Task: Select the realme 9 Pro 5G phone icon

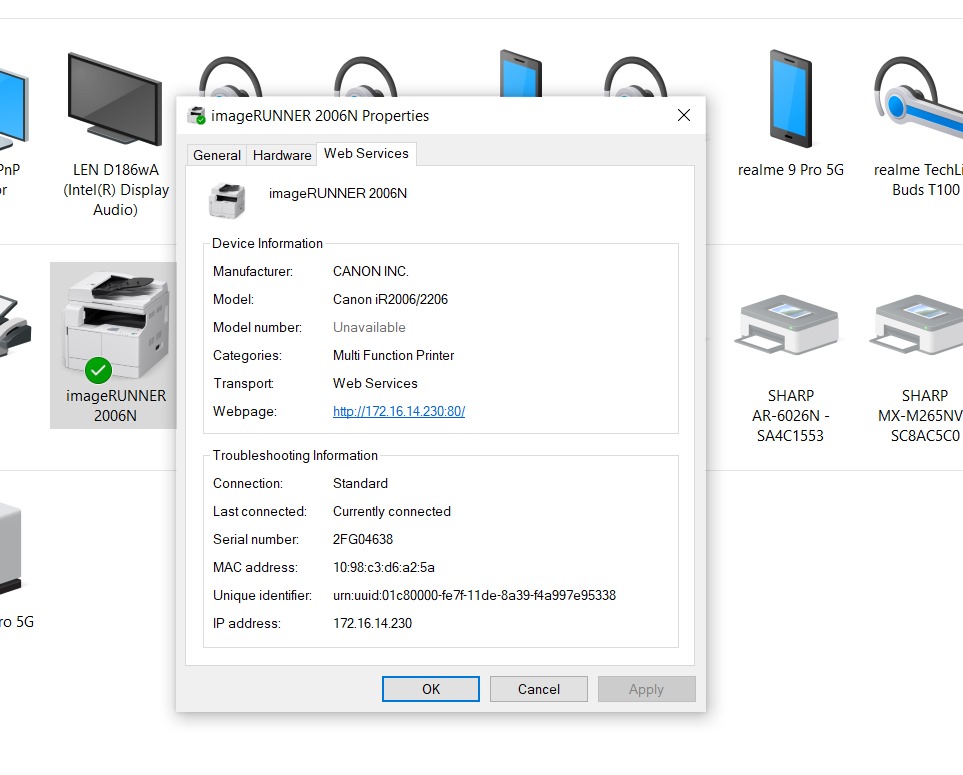Action: pos(791,100)
